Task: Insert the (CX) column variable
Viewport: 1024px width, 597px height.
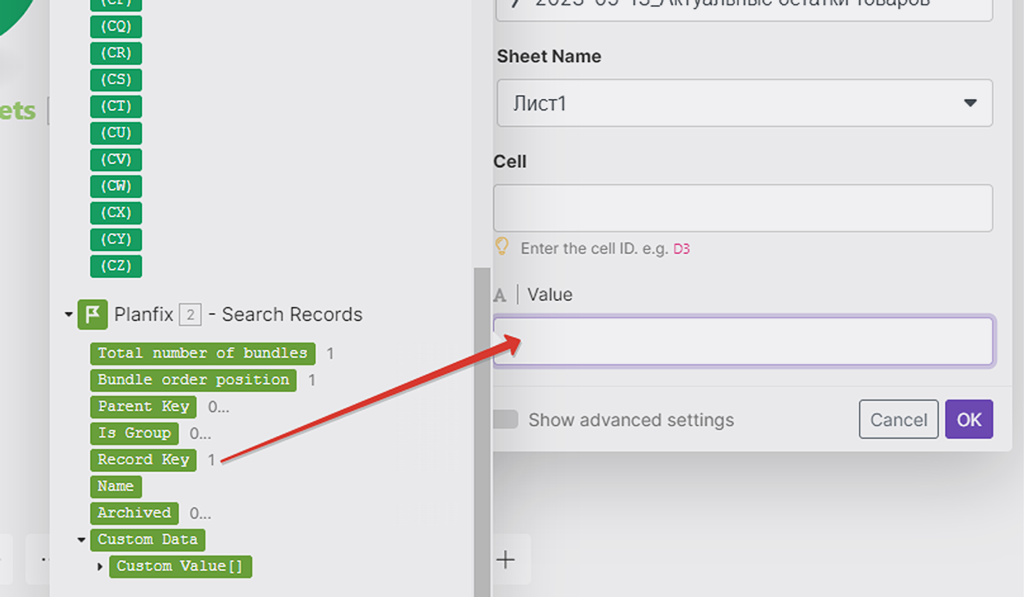Action: (116, 213)
